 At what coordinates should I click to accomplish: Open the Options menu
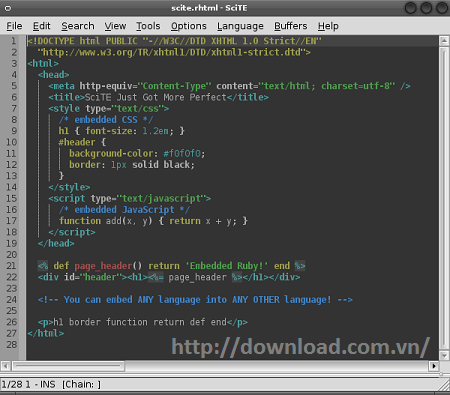pyautogui.click(x=189, y=26)
